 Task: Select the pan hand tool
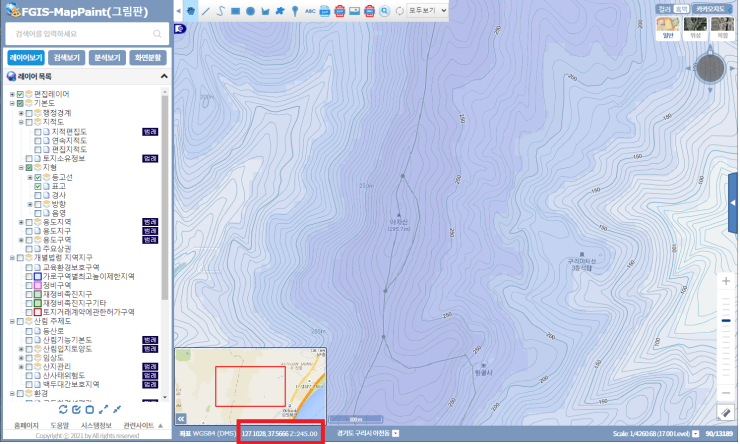191,10
